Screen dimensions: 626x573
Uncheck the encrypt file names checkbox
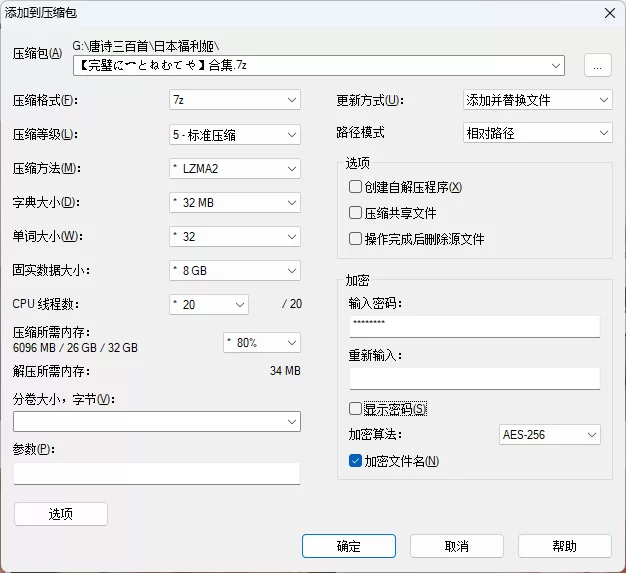[355, 461]
